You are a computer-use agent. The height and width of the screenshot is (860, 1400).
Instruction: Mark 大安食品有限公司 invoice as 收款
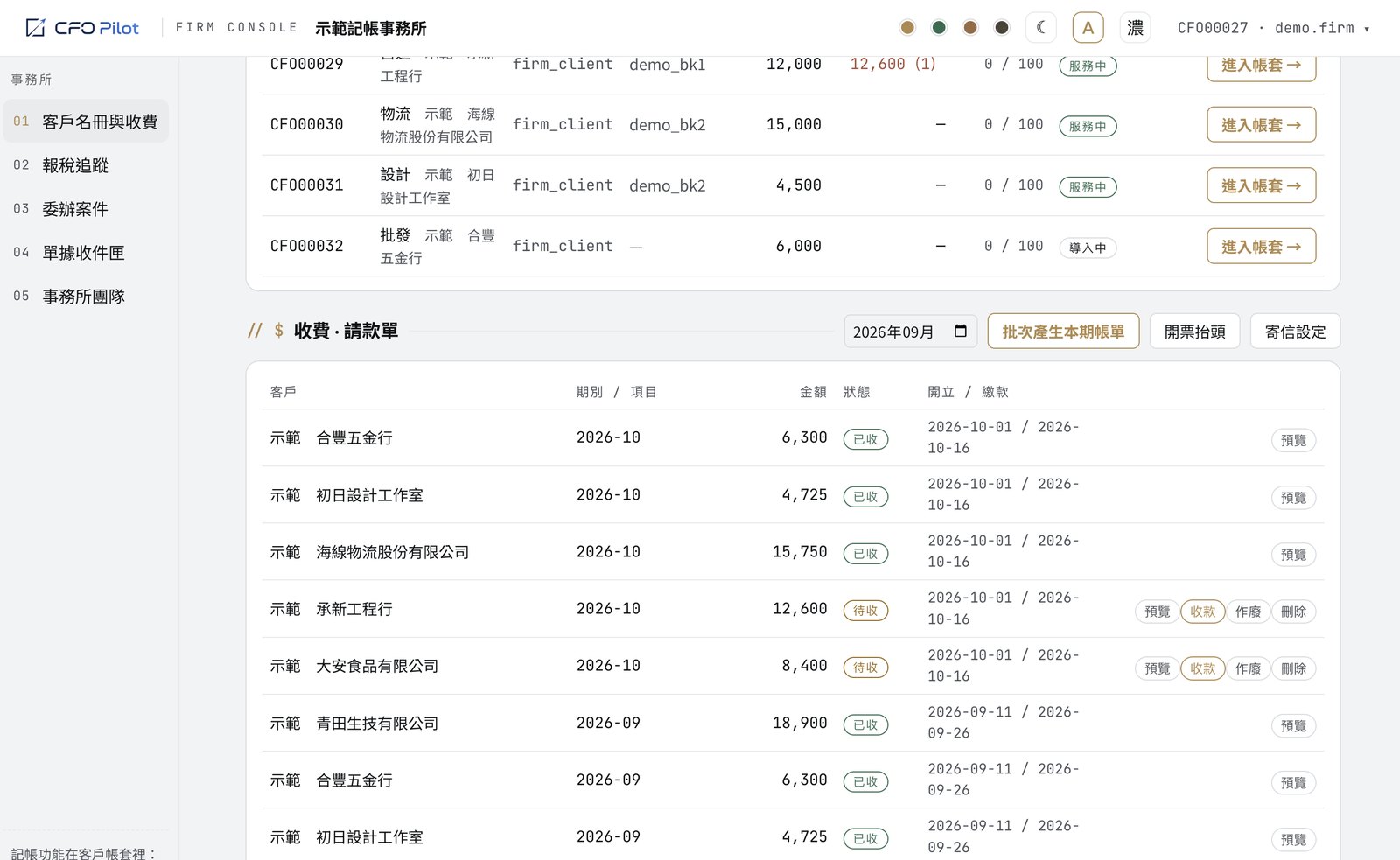1202,668
